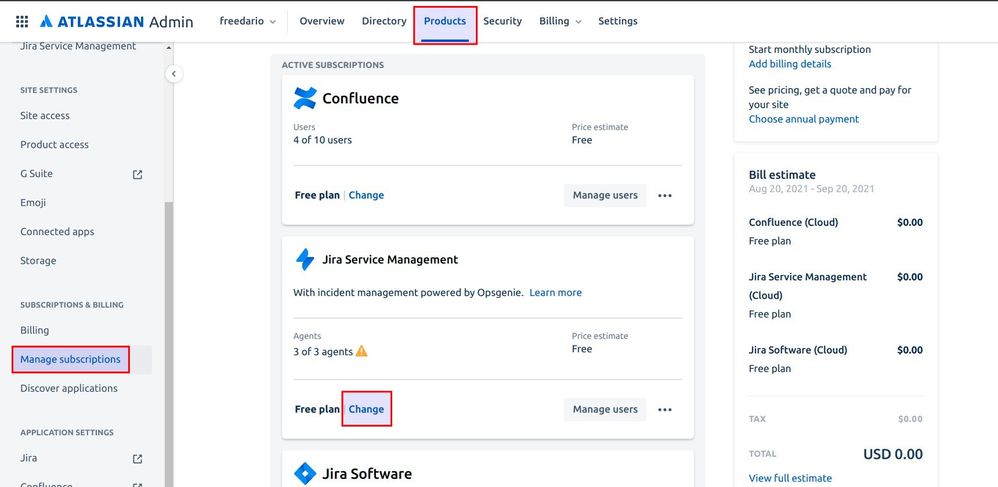Open Jira under Application Settings
Screen dimensions: 998x487
pyautogui.click(x=28, y=458)
